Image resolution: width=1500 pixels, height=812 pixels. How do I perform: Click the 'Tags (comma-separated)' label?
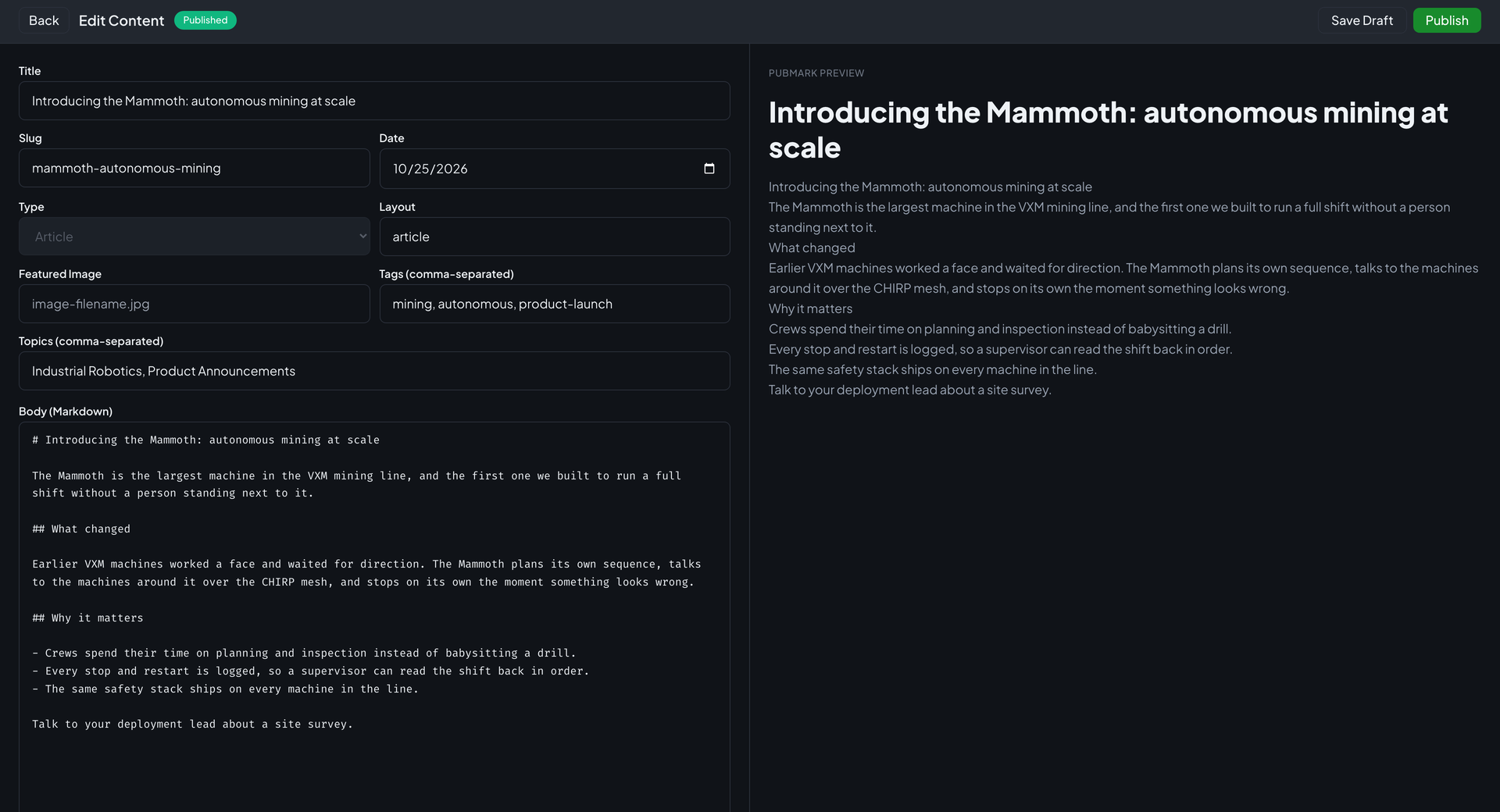pos(446,274)
